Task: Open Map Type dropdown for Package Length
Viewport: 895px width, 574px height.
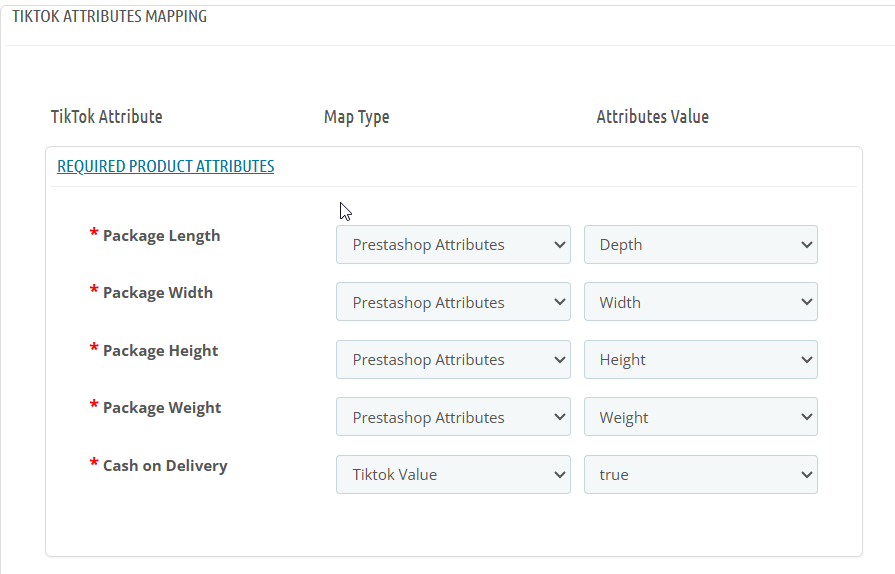Action: coord(453,245)
